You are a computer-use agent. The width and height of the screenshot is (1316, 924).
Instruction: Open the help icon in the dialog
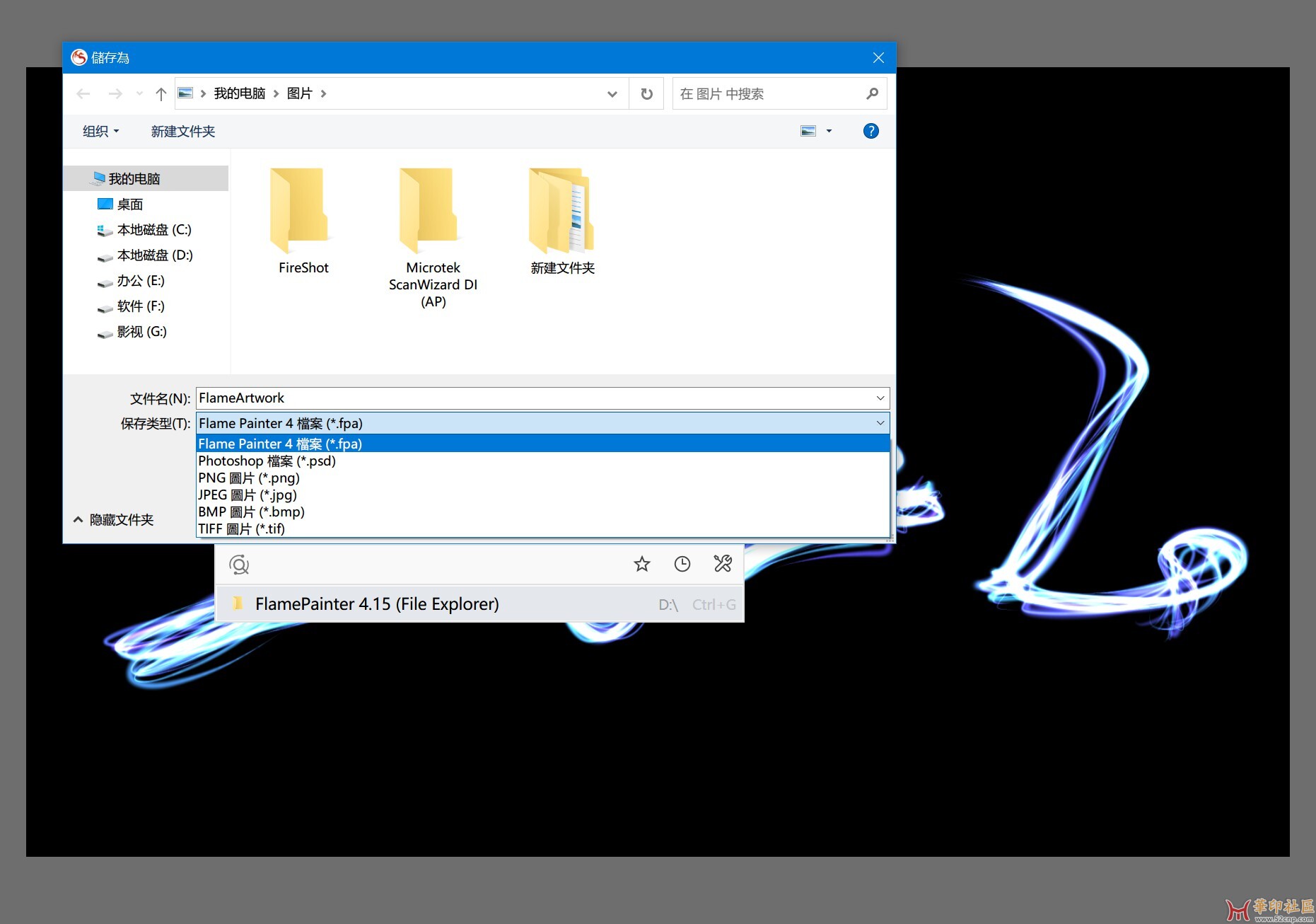870,131
